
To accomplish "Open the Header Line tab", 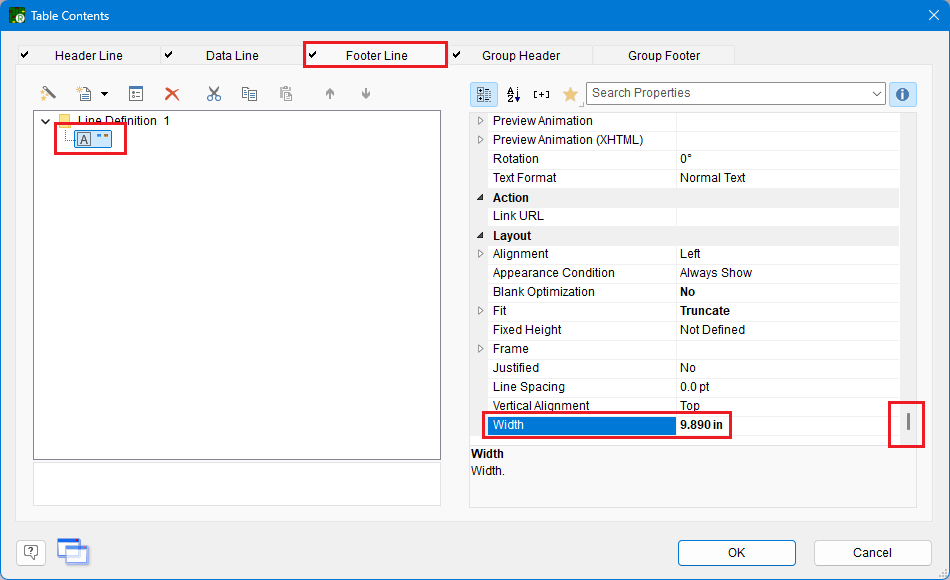I will pyautogui.click(x=88, y=55).
